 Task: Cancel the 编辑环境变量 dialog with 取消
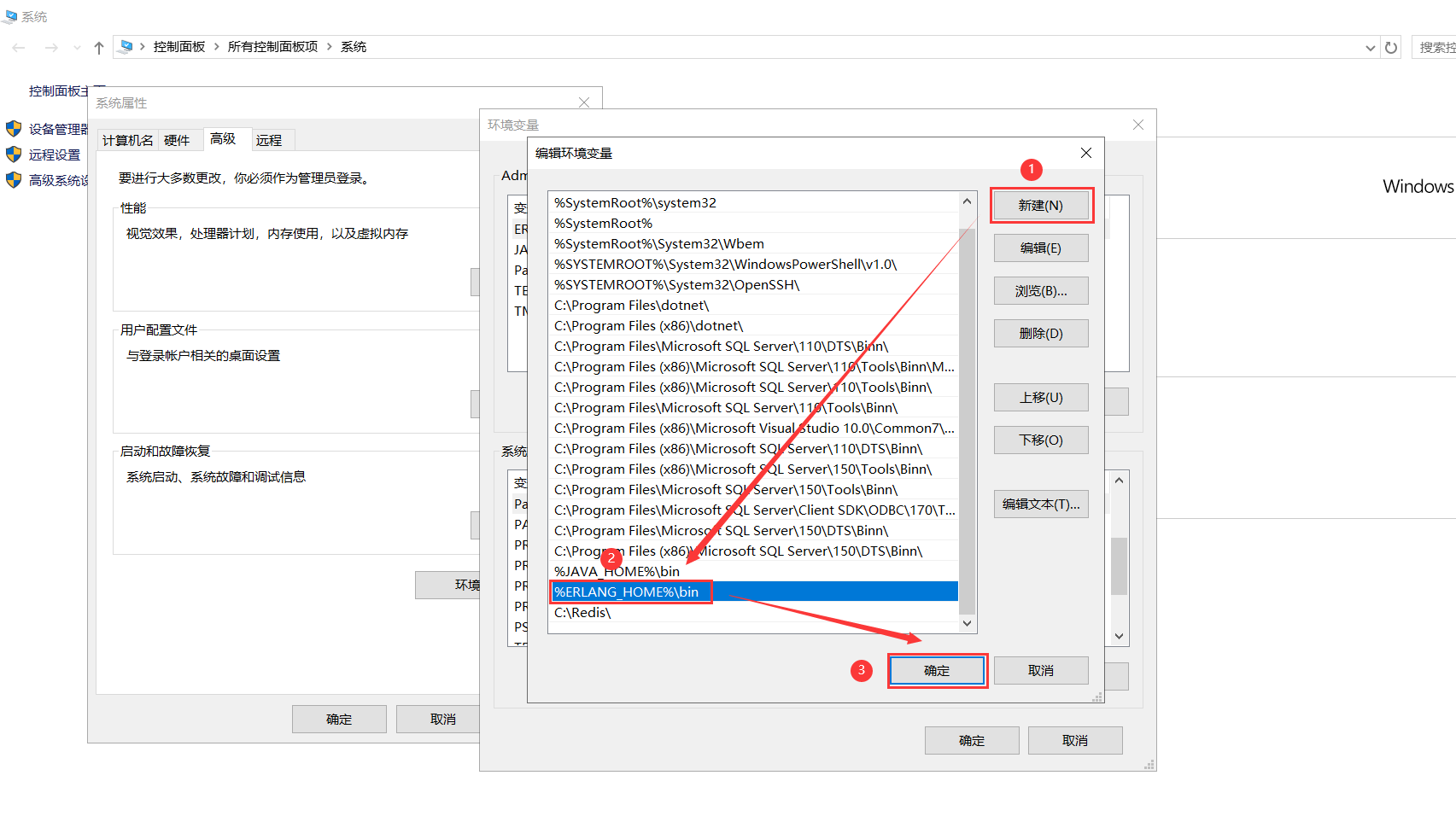click(x=1041, y=671)
